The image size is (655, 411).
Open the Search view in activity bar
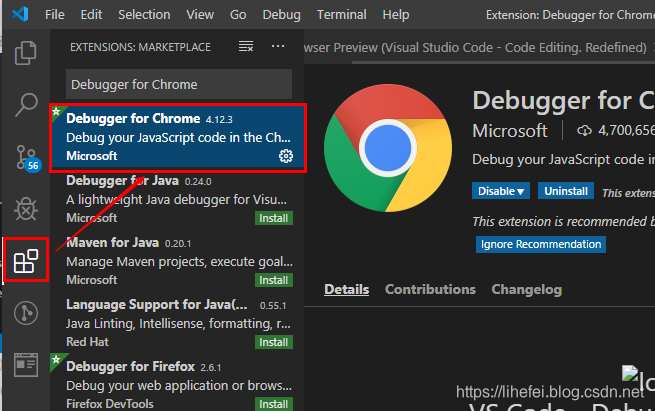26,104
